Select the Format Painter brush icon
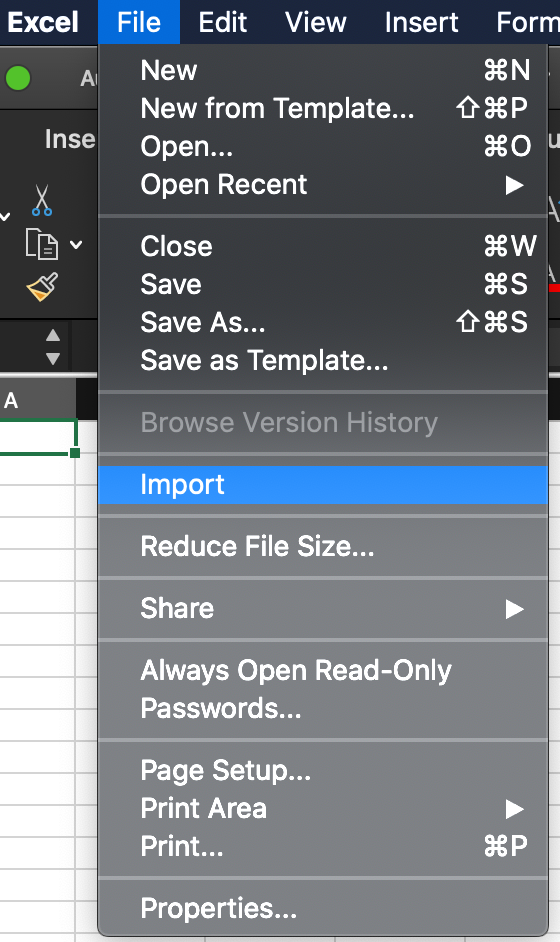The image size is (560, 942). point(42,287)
